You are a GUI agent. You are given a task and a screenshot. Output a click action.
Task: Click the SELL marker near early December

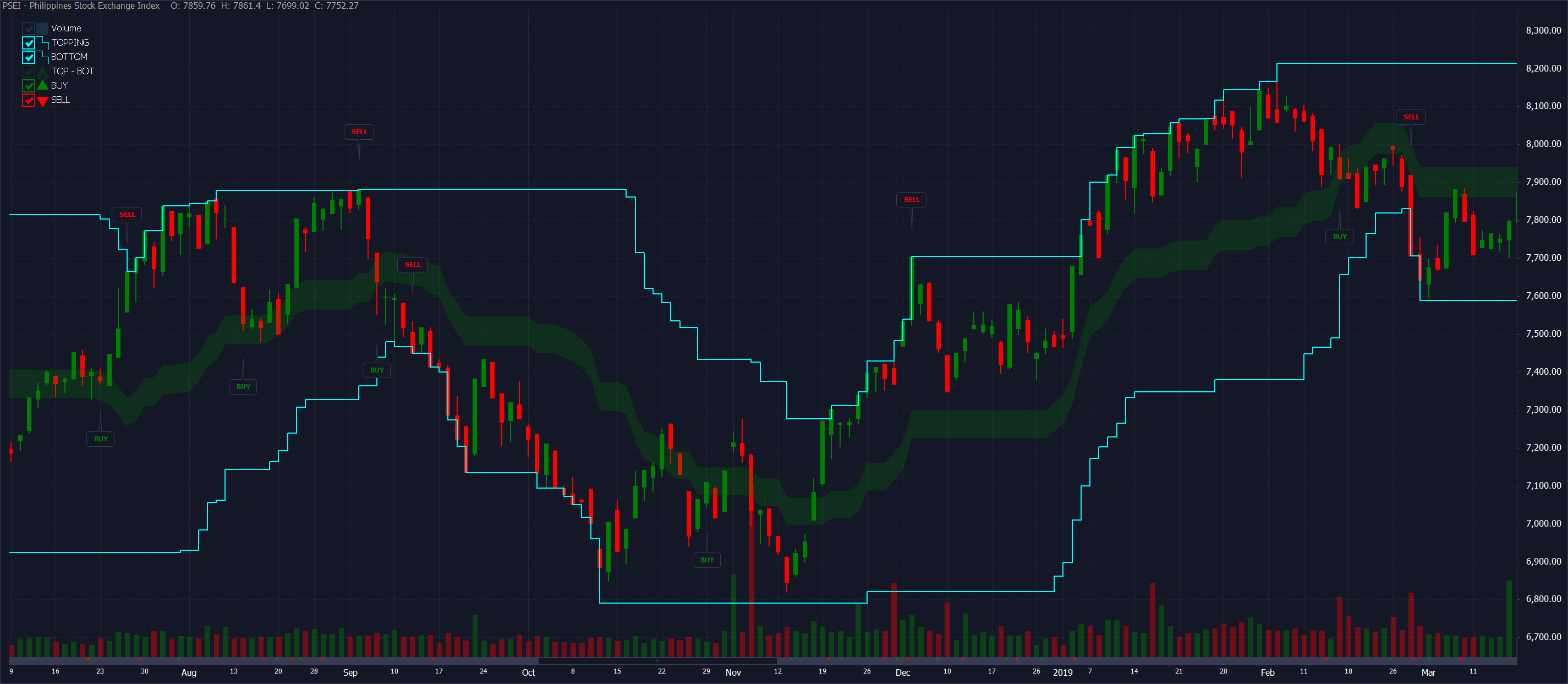click(911, 200)
